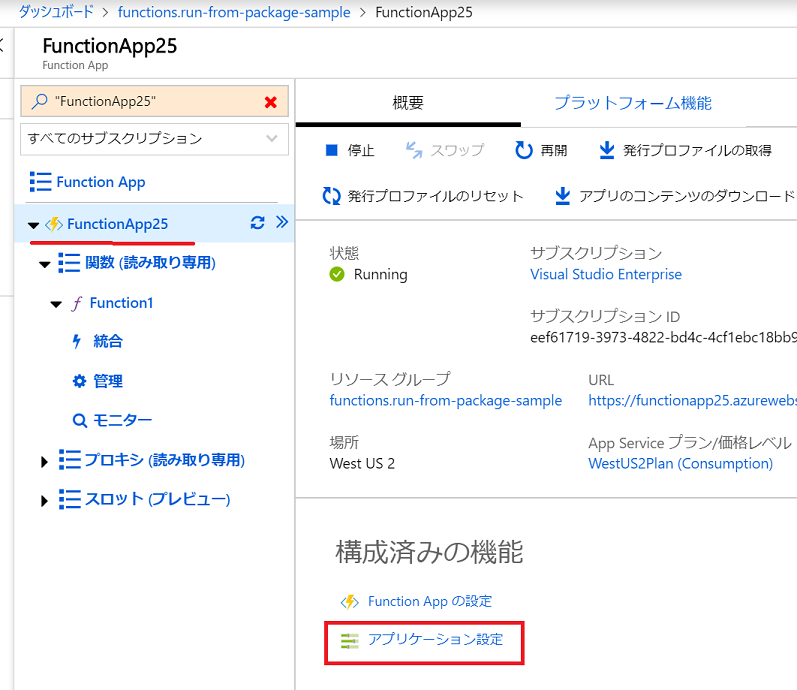
Task: Go to ダッシュボード in breadcrumb
Action: click(56, 12)
